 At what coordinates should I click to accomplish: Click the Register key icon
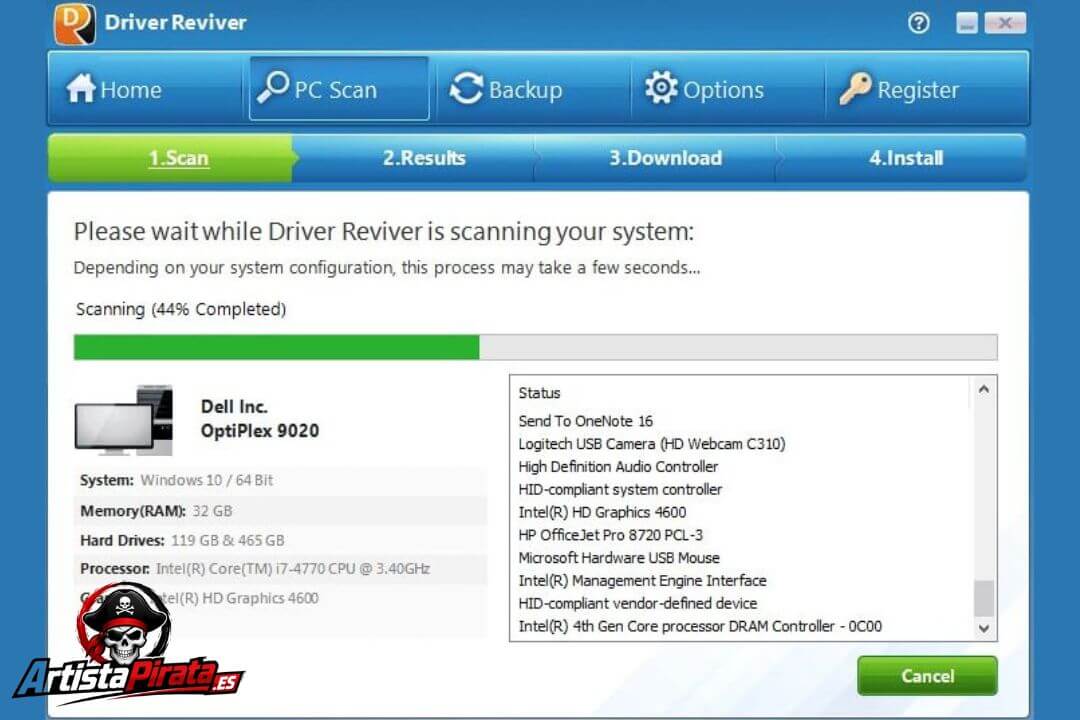855,88
